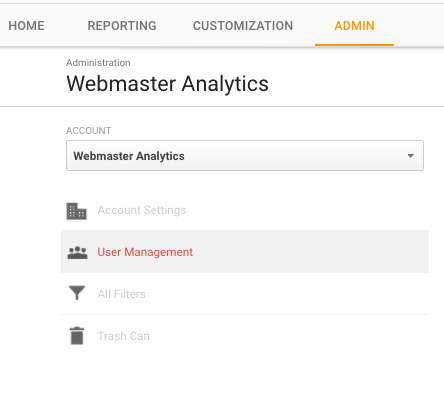Open All Filters

tap(121, 294)
